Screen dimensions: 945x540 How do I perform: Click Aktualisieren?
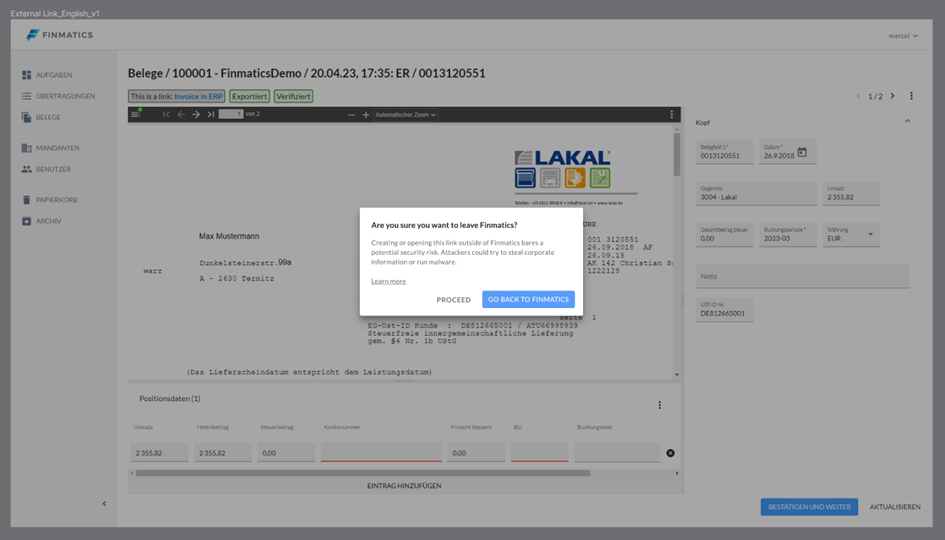tap(895, 507)
